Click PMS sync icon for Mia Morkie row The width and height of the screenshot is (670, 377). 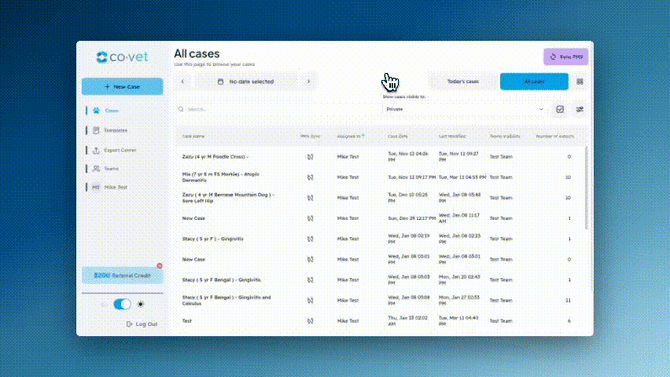point(310,177)
